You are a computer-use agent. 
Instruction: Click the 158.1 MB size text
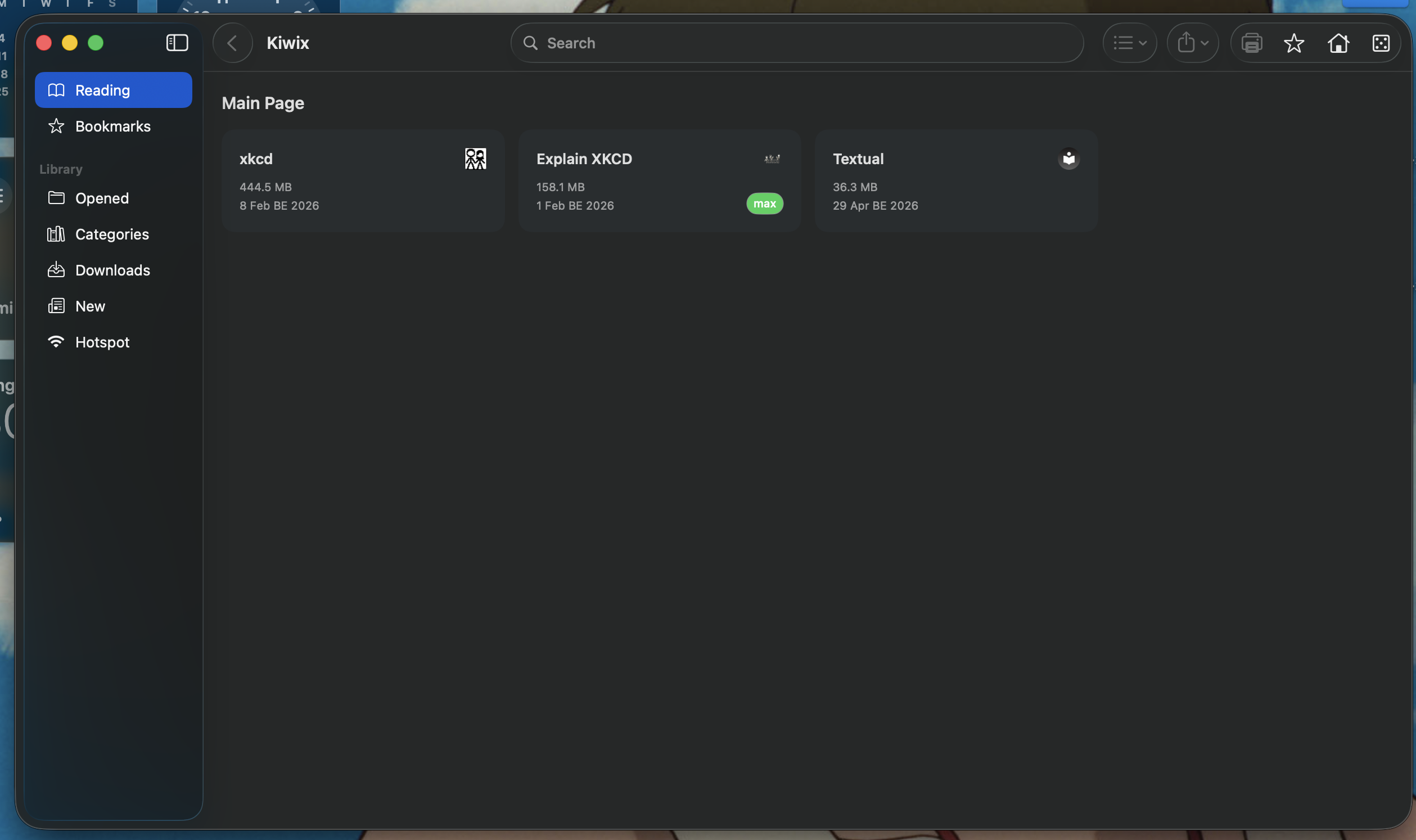(561, 187)
